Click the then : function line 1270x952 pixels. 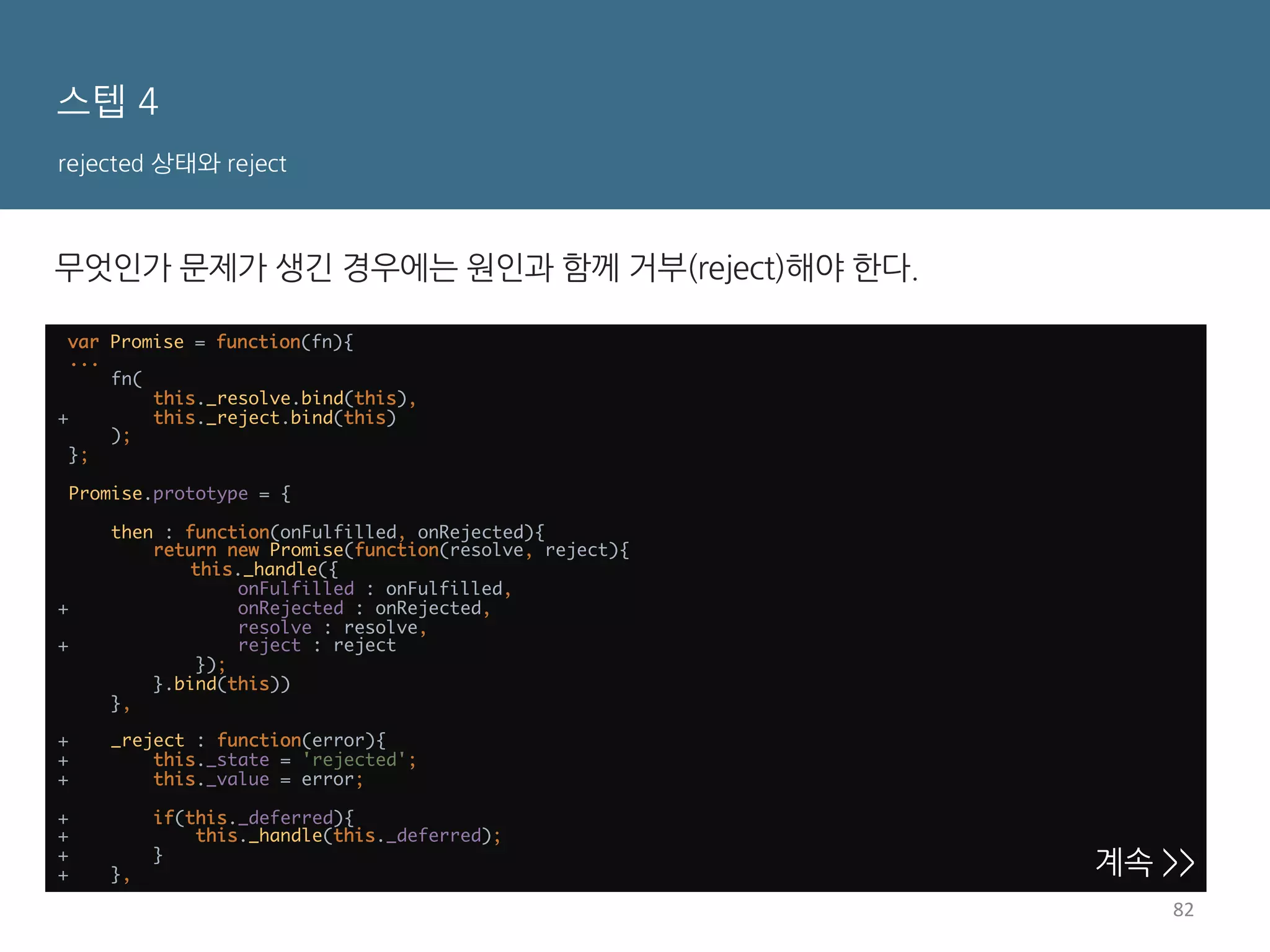[327, 532]
